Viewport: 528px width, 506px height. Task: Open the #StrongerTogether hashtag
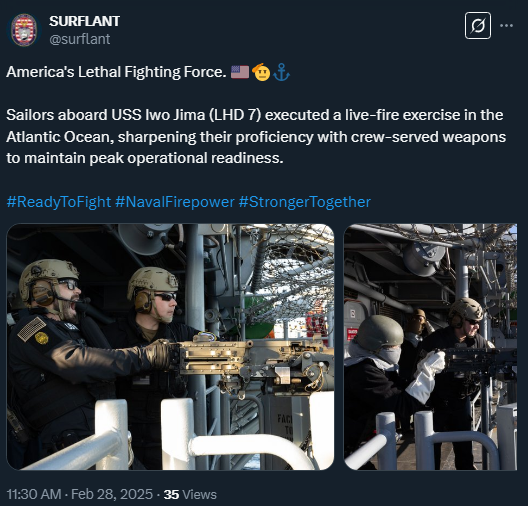click(x=304, y=202)
